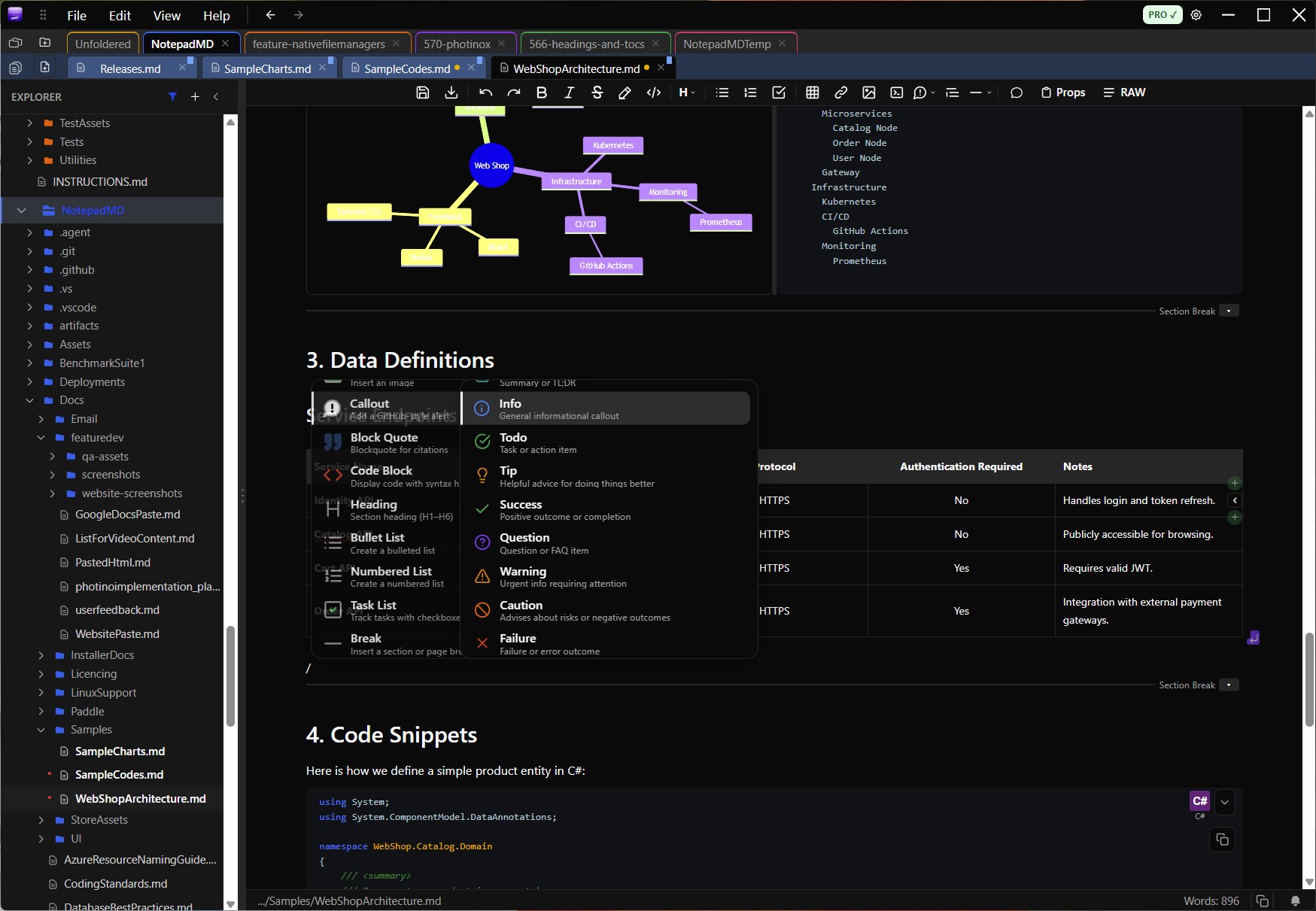Click the Save icon in the editor toolbar
Image resolution: width=1316 pixels, height=911 pixels.
(423, 93)
